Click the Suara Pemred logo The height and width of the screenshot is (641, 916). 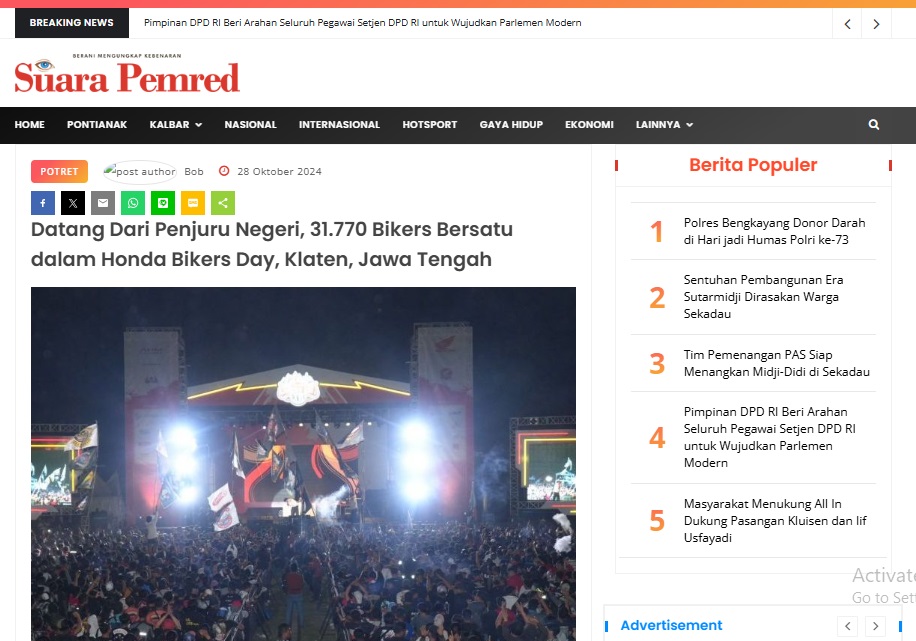click(x=127, y=74)
